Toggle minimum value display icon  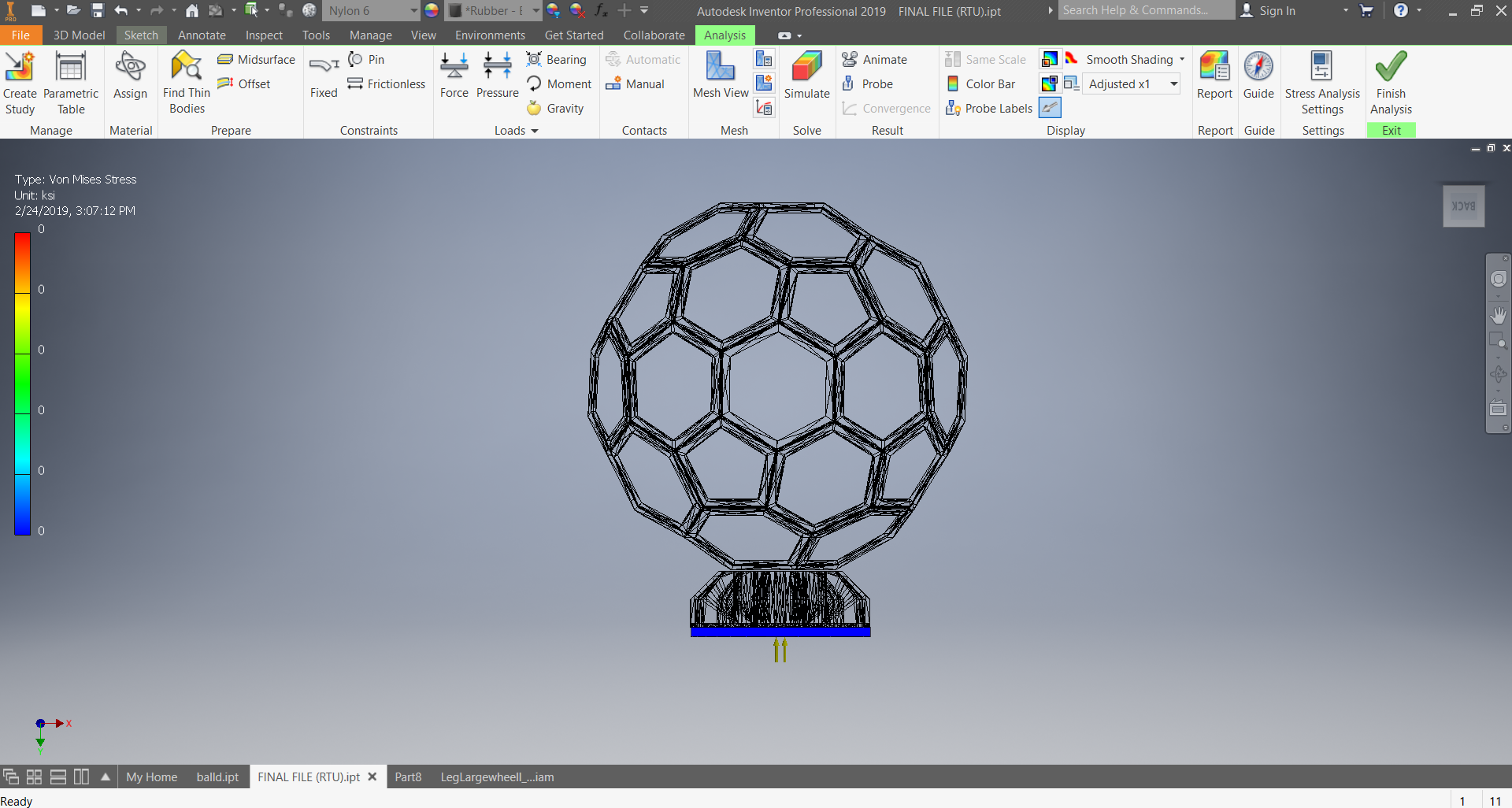point(1050,83)
